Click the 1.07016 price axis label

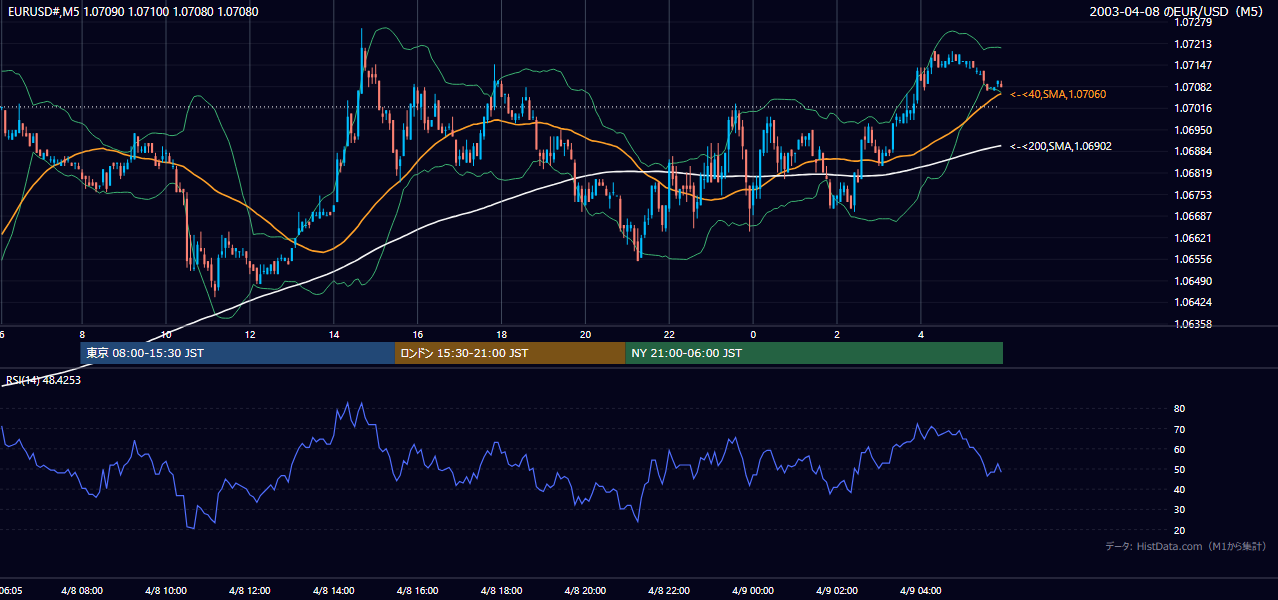tap(1193, 108)
